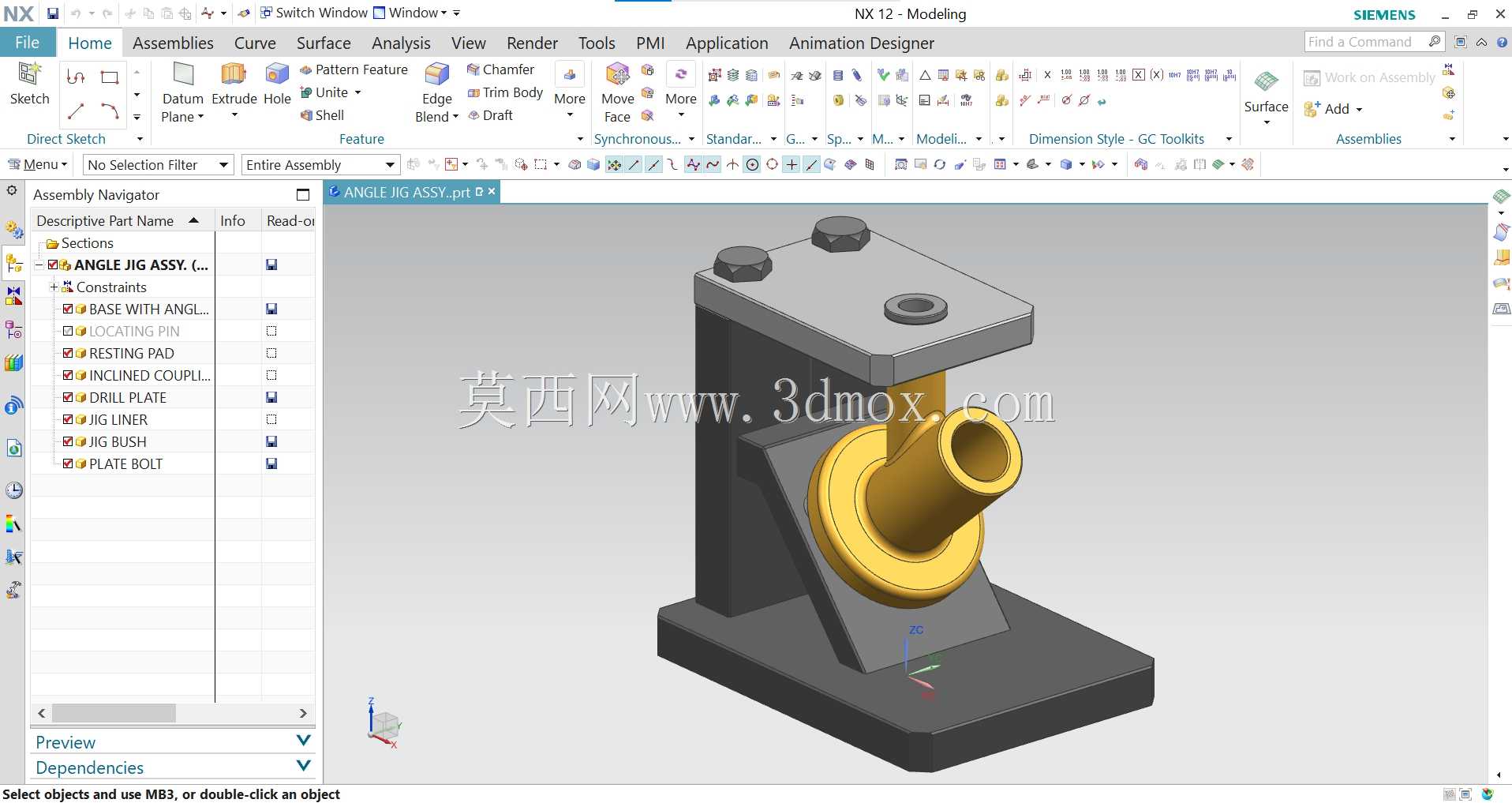This screenshot has width=1512, height=803.
Task: Select the Rectangle sketch tool
Action: click(x=110, y=77)
